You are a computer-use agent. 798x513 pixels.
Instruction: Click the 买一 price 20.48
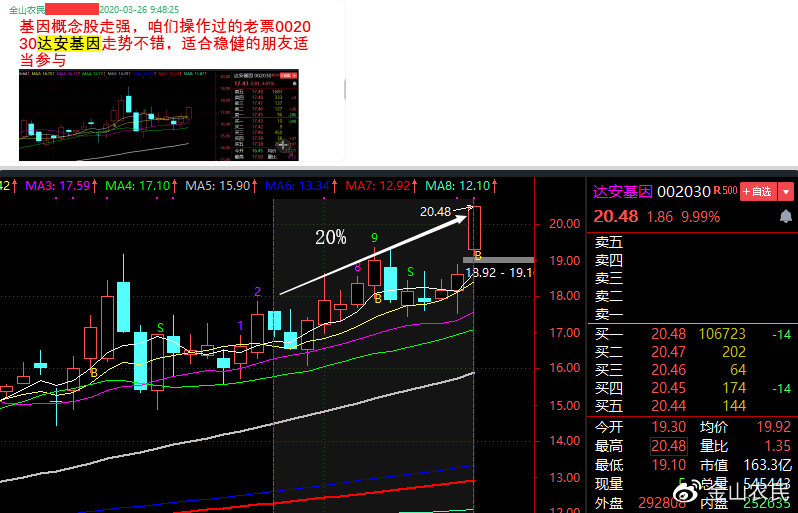(x=669, y=334)
